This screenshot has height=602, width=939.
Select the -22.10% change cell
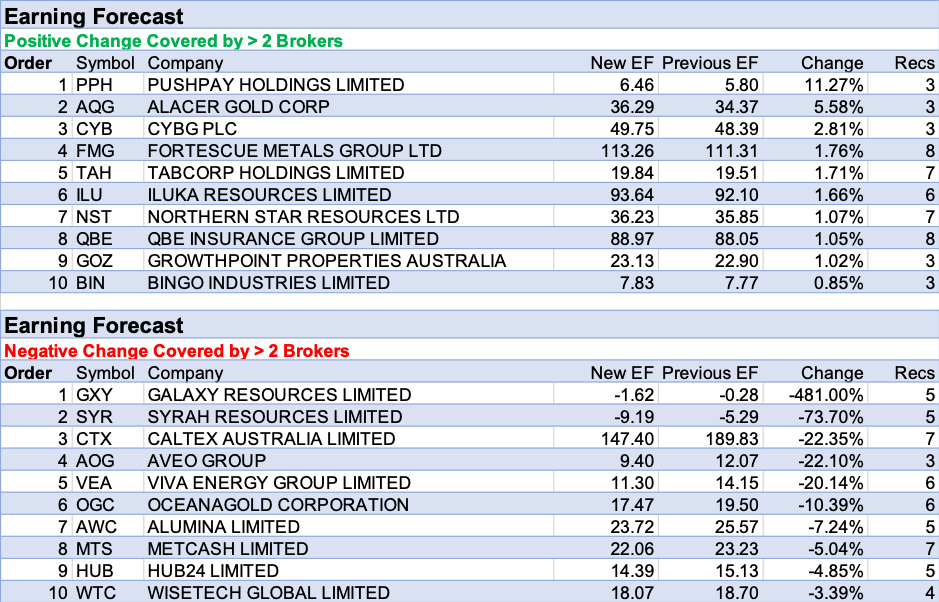tap(831, 461)
